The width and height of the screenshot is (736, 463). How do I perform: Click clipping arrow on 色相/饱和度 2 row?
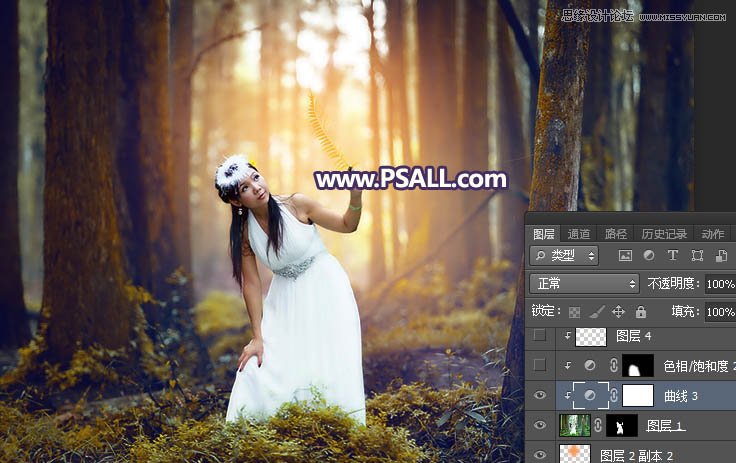coord(567,365)
